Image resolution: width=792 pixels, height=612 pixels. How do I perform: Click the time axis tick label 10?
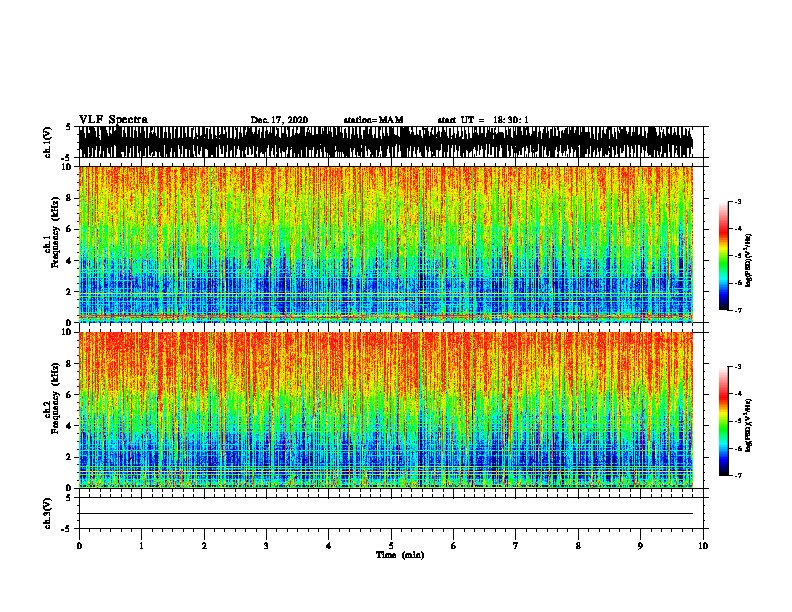tap(703, 546)
